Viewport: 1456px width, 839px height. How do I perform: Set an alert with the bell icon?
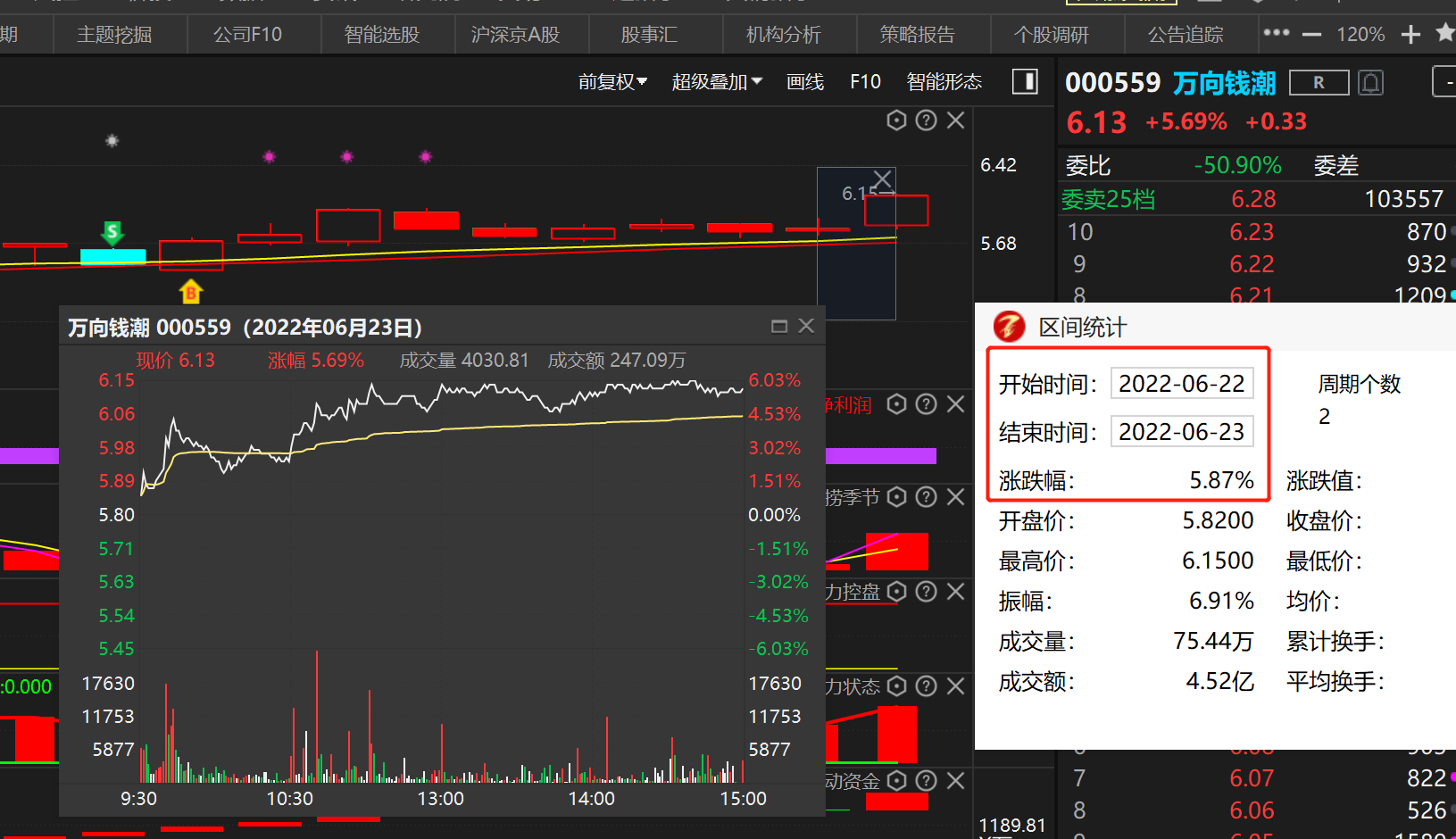pos(1371,83)
